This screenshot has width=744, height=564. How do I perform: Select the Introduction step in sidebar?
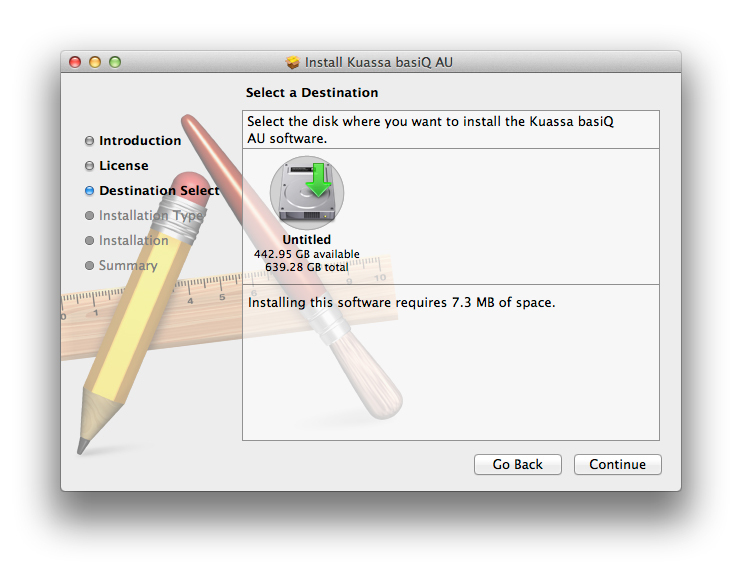(x=140, y=141)
